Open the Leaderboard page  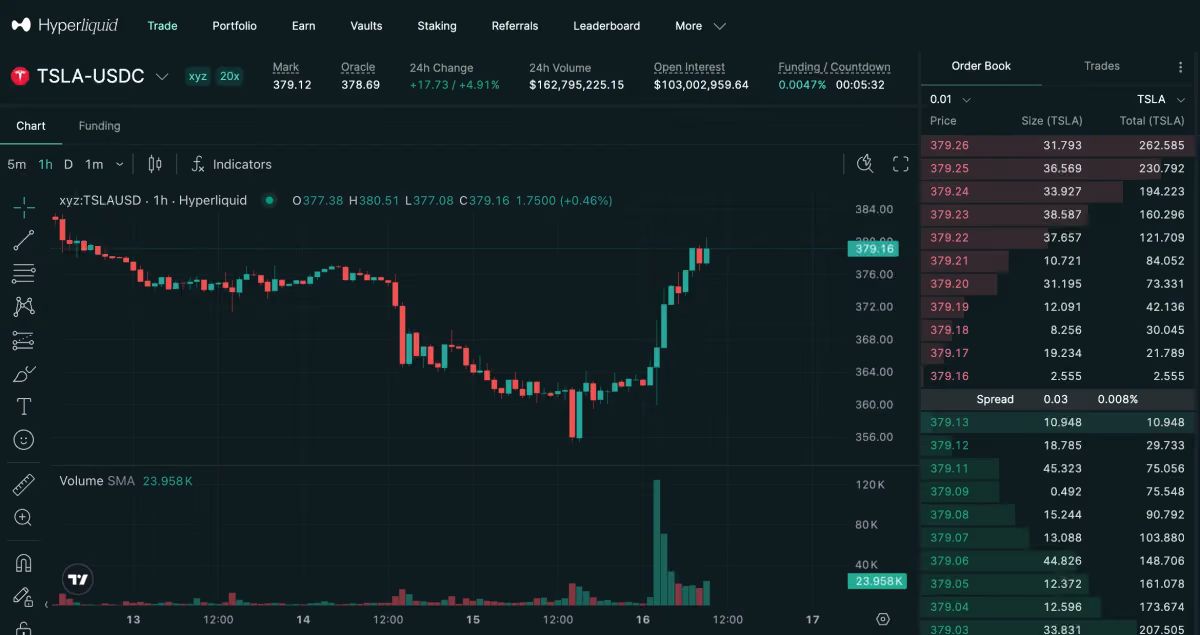(606, 26)
